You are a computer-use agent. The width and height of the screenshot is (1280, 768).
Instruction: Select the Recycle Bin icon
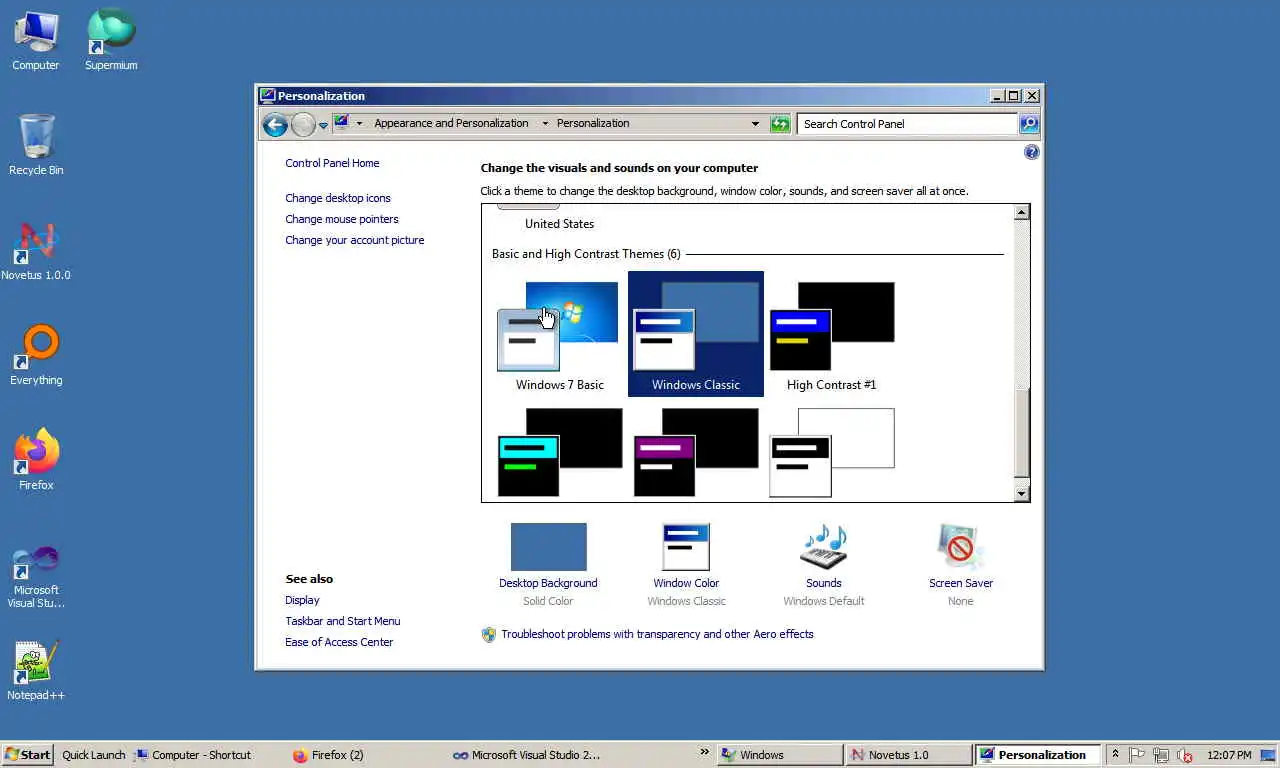point(36,145)
